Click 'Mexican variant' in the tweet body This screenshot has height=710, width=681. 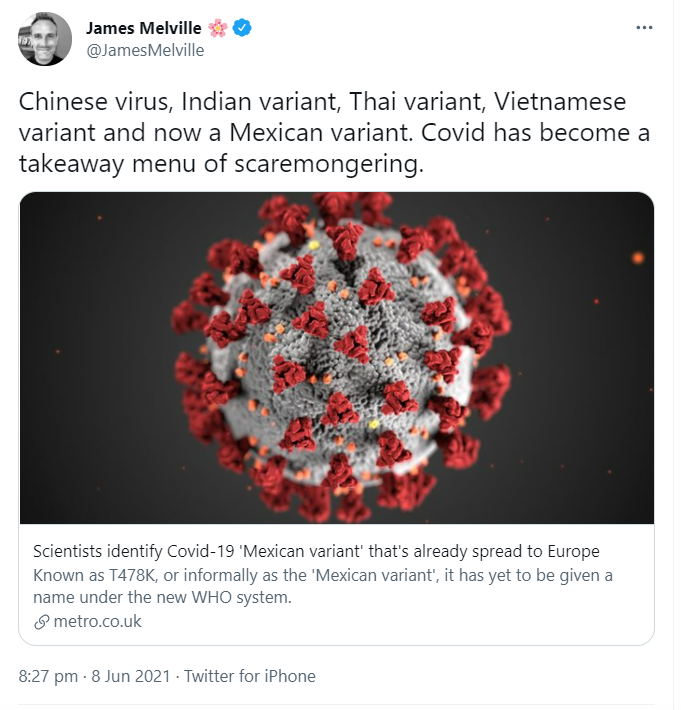[321, 133]
